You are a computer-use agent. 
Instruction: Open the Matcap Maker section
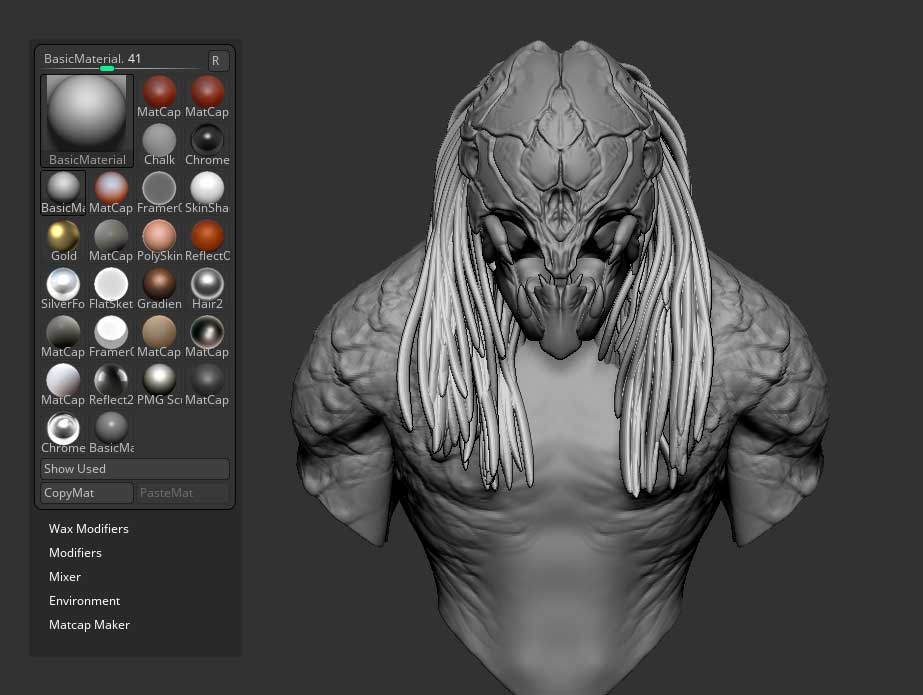point(89,625)
